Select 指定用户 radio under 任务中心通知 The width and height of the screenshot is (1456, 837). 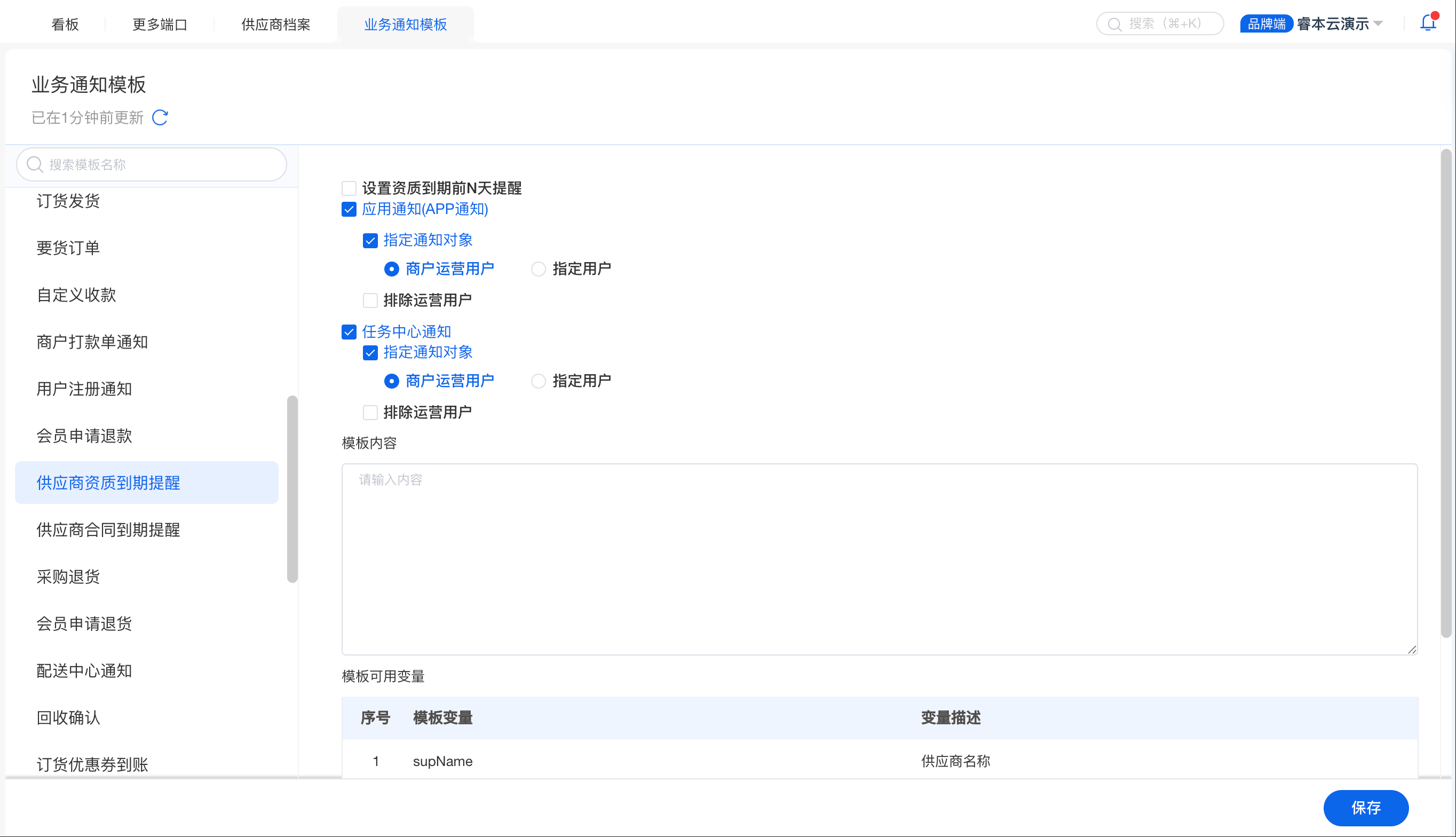pos(538,381)
